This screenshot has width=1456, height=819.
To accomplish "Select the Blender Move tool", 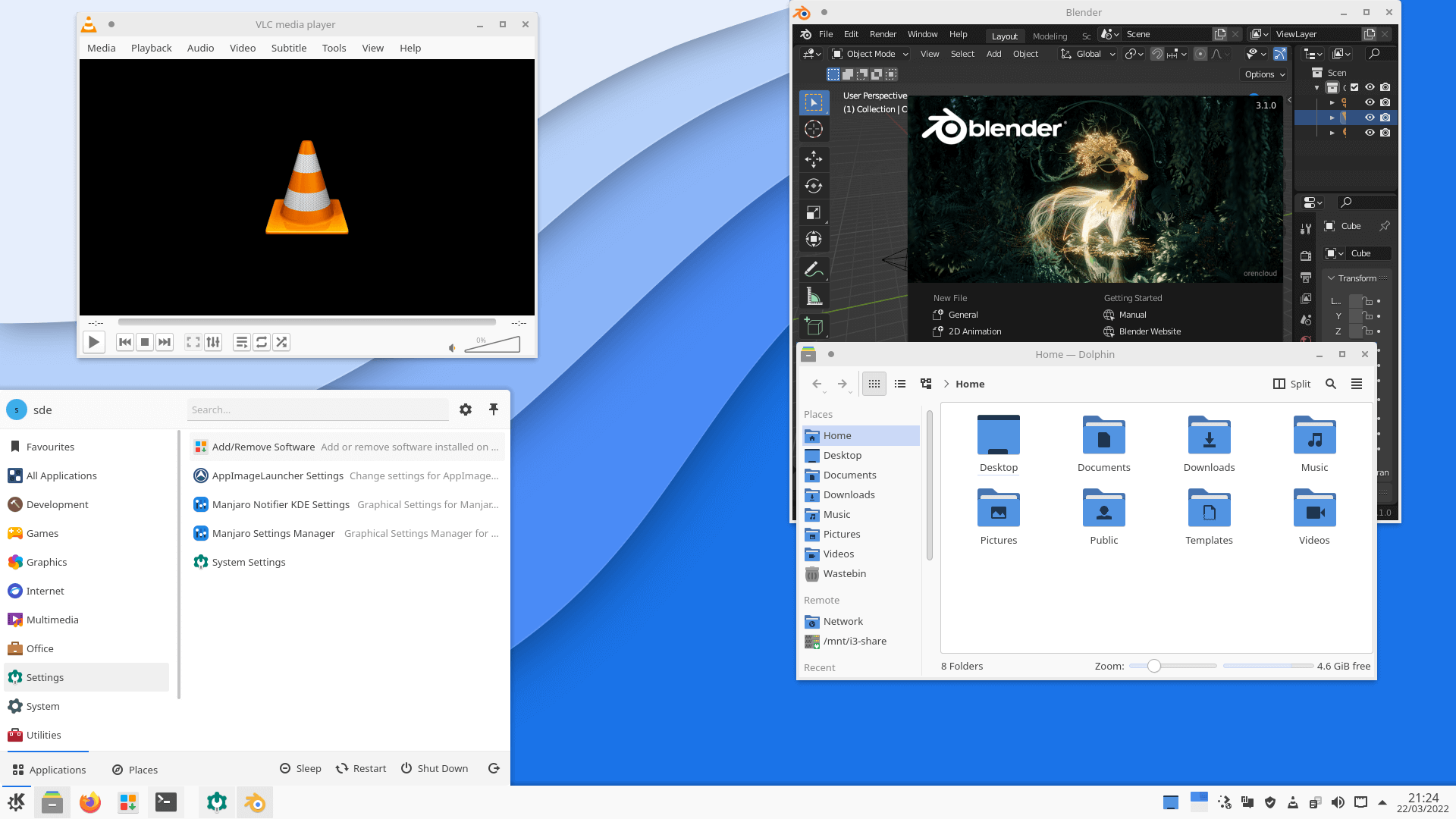I will pos(814,159).
